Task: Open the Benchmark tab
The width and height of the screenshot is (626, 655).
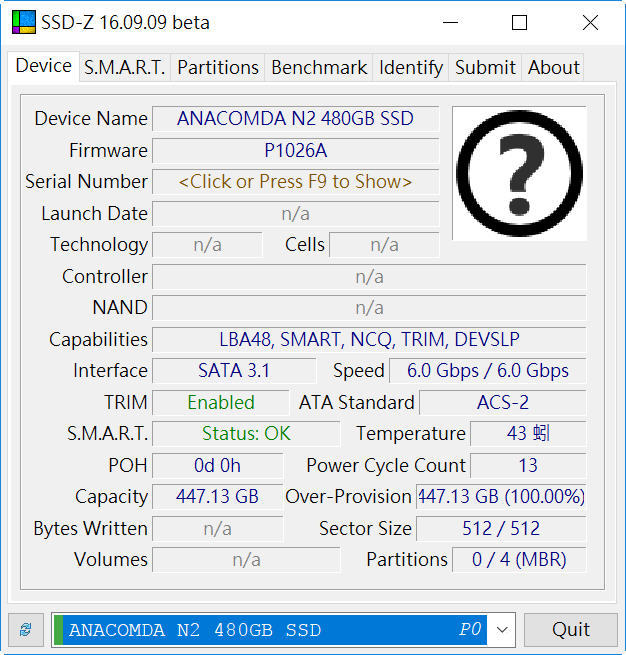Action: pyautogui.click(x=319, y=67)
